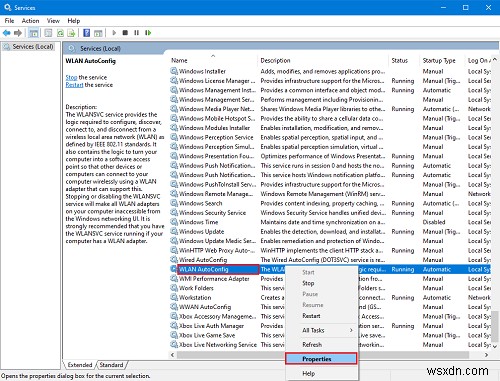Click the Export List toolbar icon
This screenshot has height=381, width=500.
pos(71,33)
